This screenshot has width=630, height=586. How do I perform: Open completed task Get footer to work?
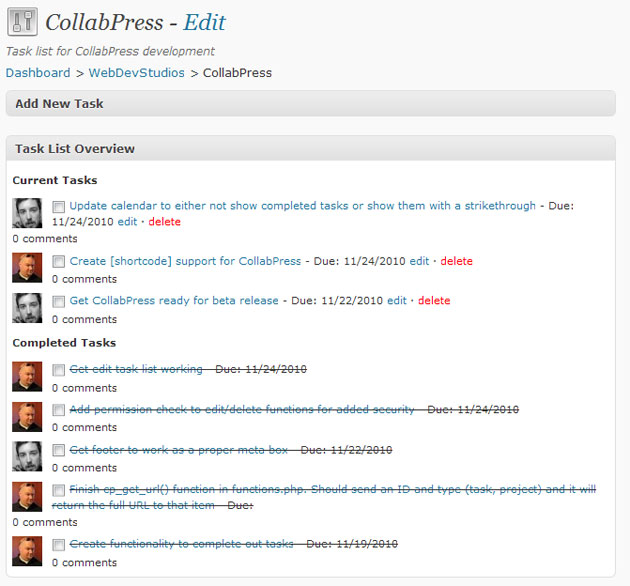pos(179,450)
